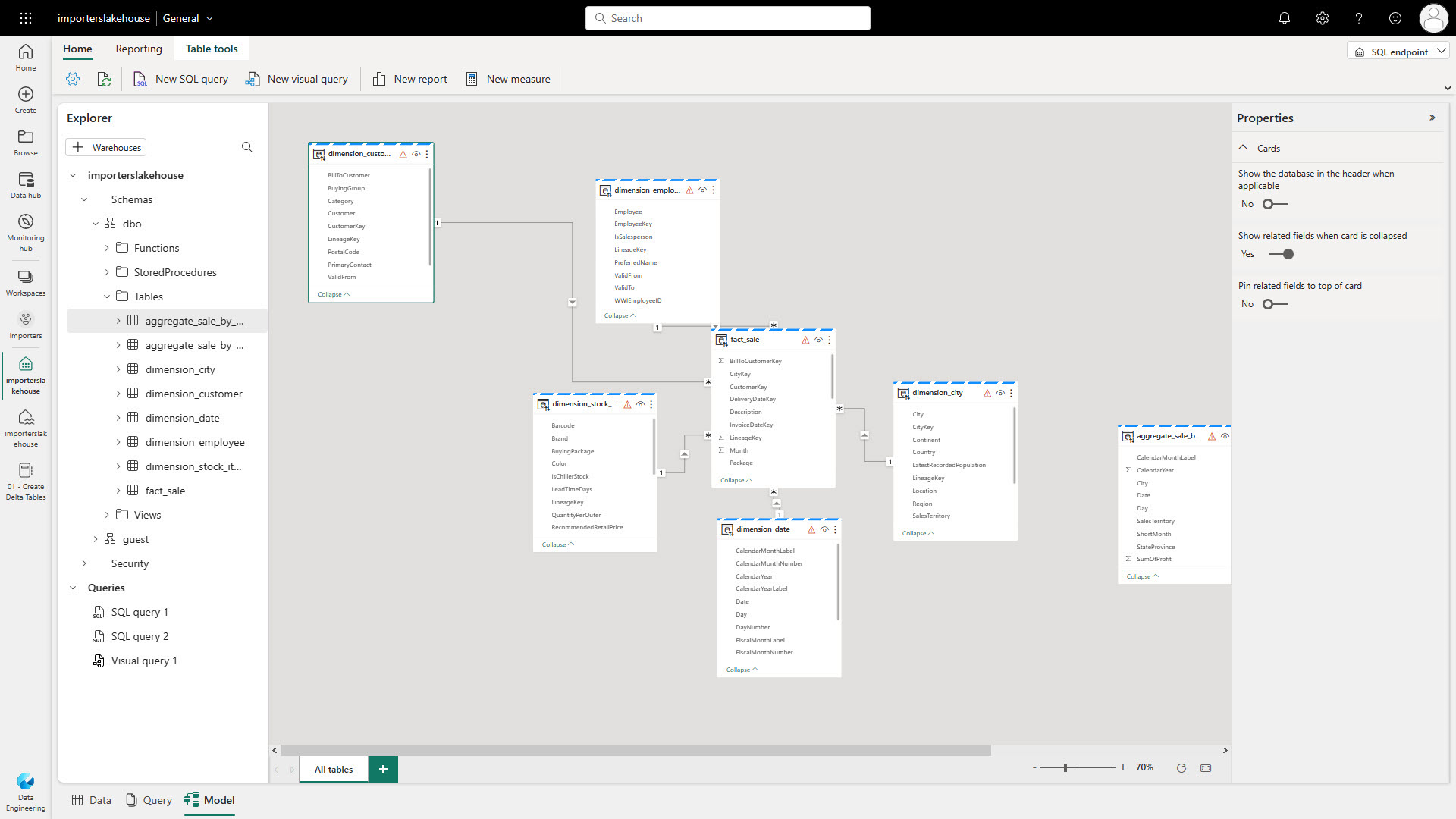Open Workspaces in left sidebar
Viewport: 1456px width, 819px height.
point(26,283)
